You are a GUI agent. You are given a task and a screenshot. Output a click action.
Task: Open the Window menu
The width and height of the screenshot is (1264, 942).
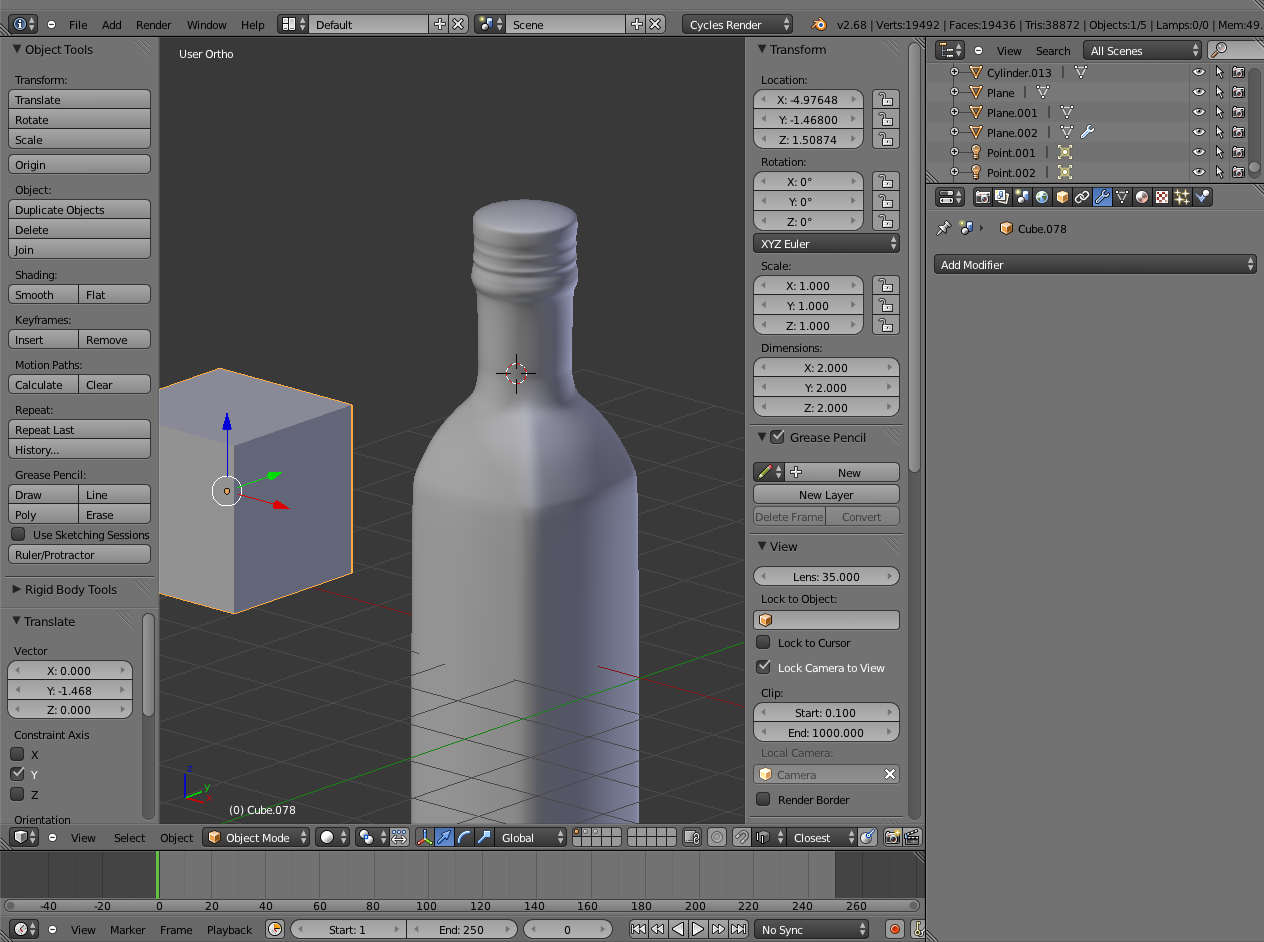click(x=207, y=24)
